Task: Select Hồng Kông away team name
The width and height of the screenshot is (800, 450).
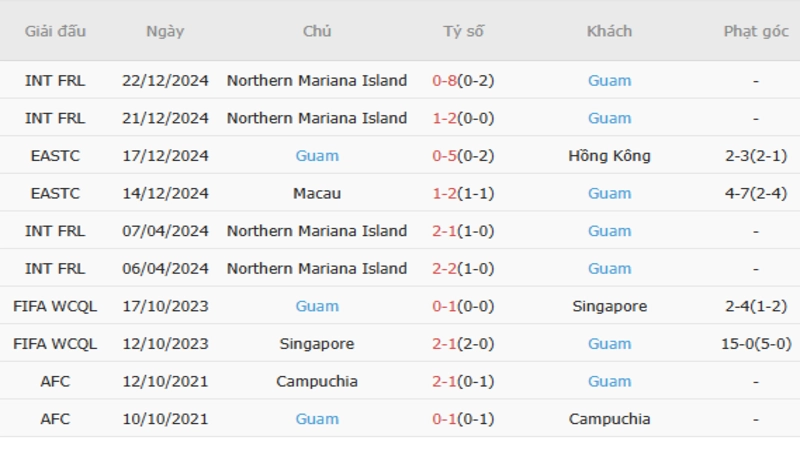Action: coord(609,156)
